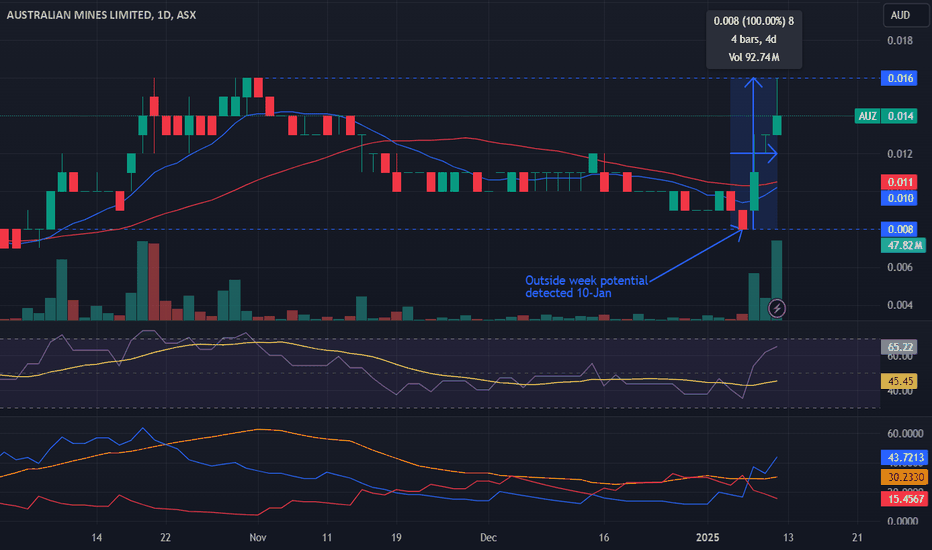The width and height of the screenshot is (932, 550).
Task: Click the 0.006 price scale value
Action: (899, 268)
